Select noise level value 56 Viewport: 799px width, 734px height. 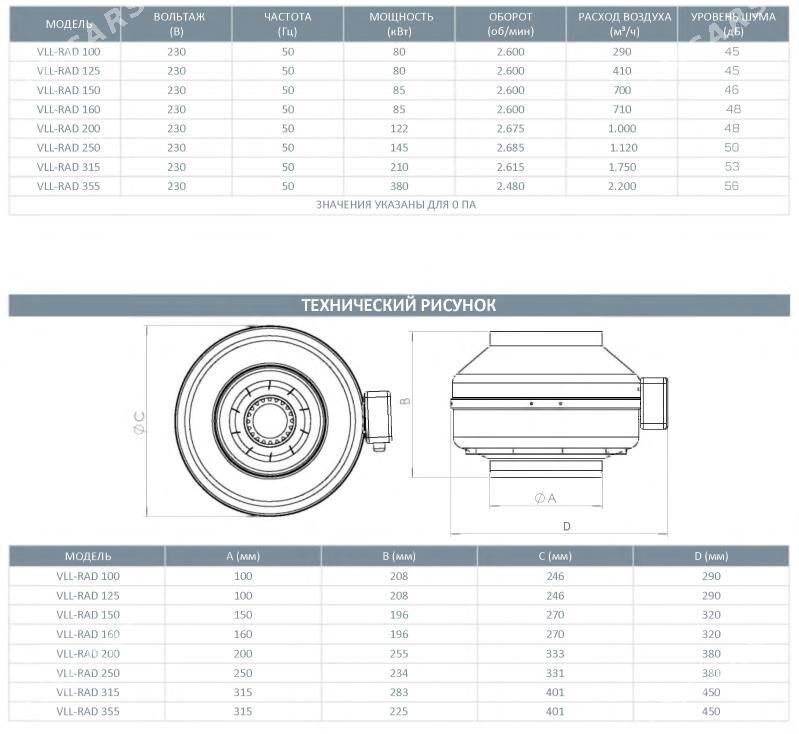point(732,186)
